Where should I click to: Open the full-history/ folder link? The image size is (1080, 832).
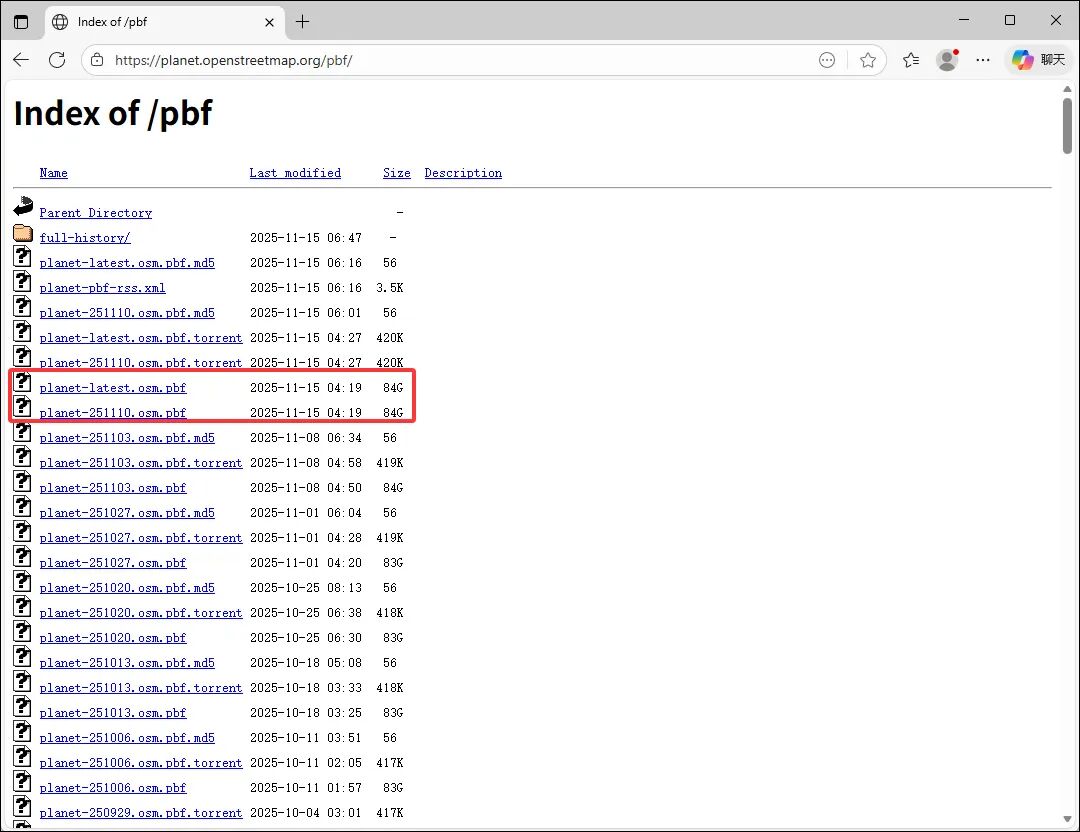85,238
